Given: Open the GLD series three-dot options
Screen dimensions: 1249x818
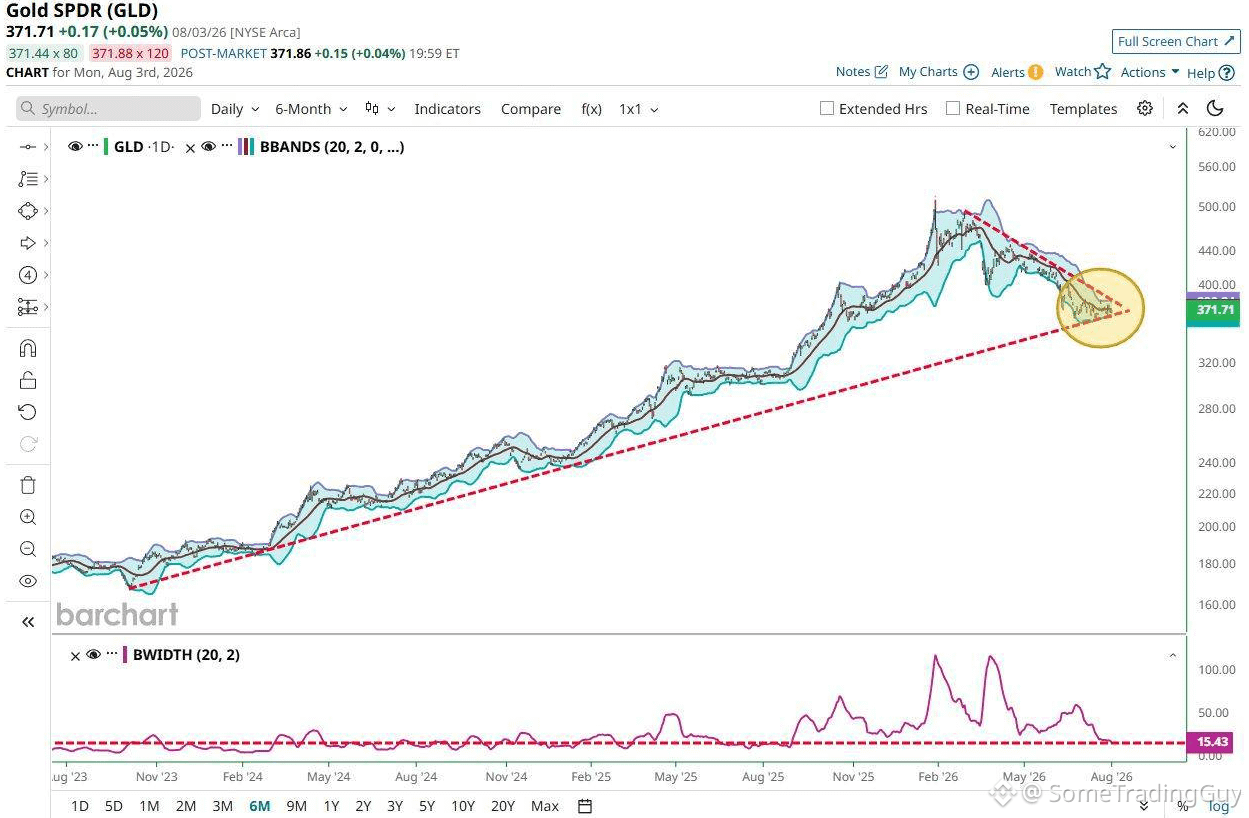Looking at the screenshot, I should (x=93, y=146).
